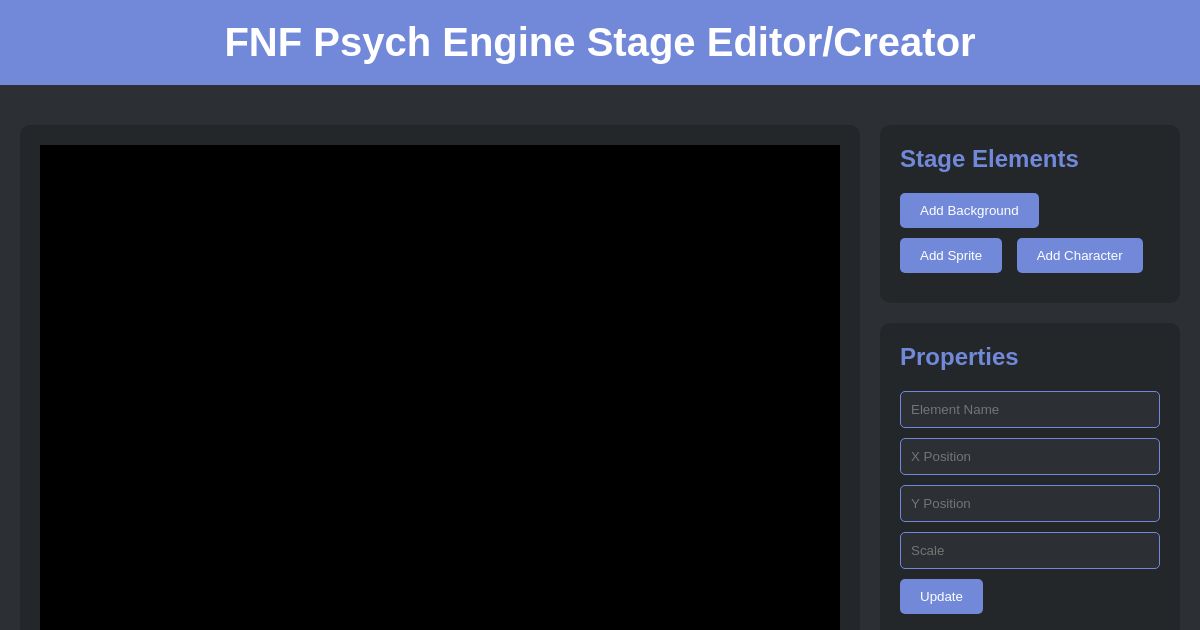1200x630 pixels.
Task: Click the page title banner
Action: click(x=600, y=42)
